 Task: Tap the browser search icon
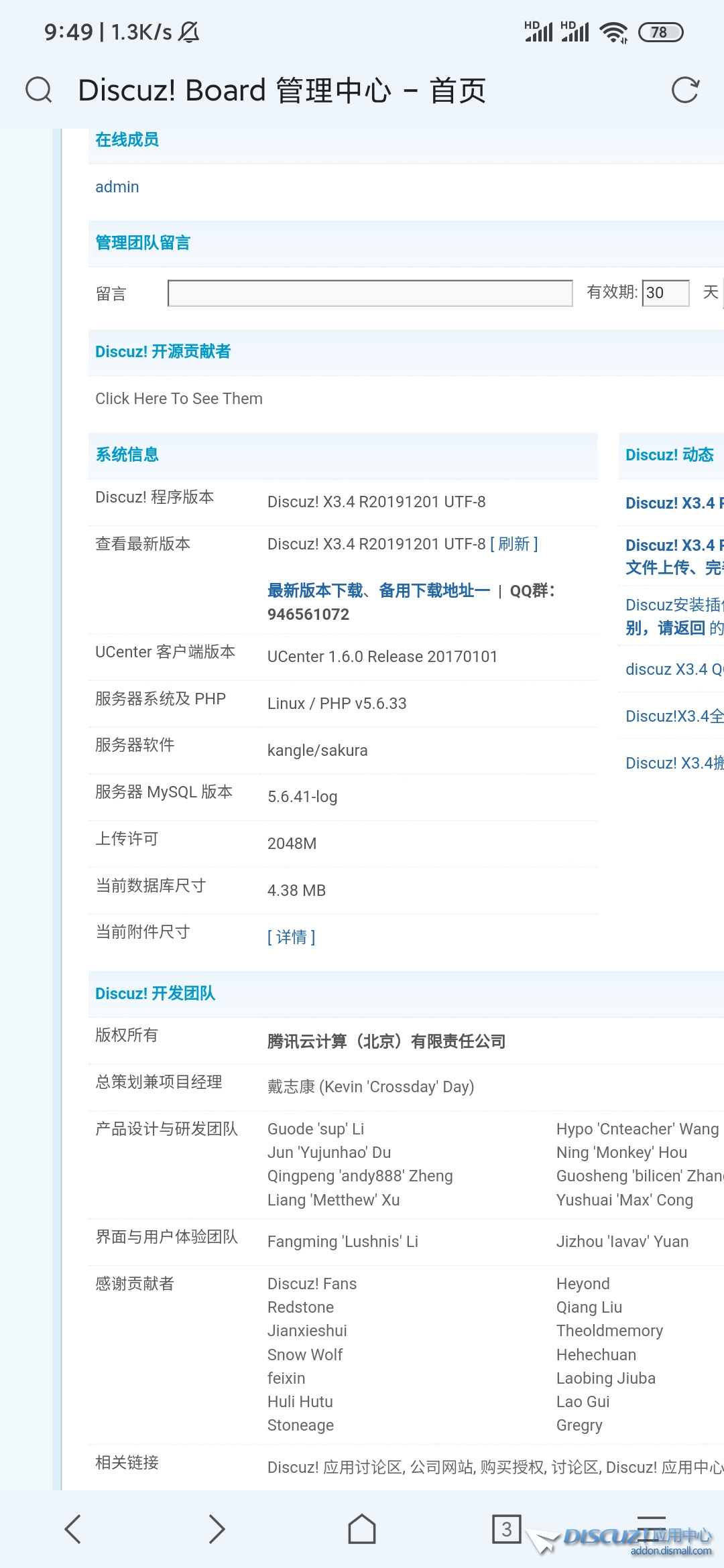click(38, 89)
